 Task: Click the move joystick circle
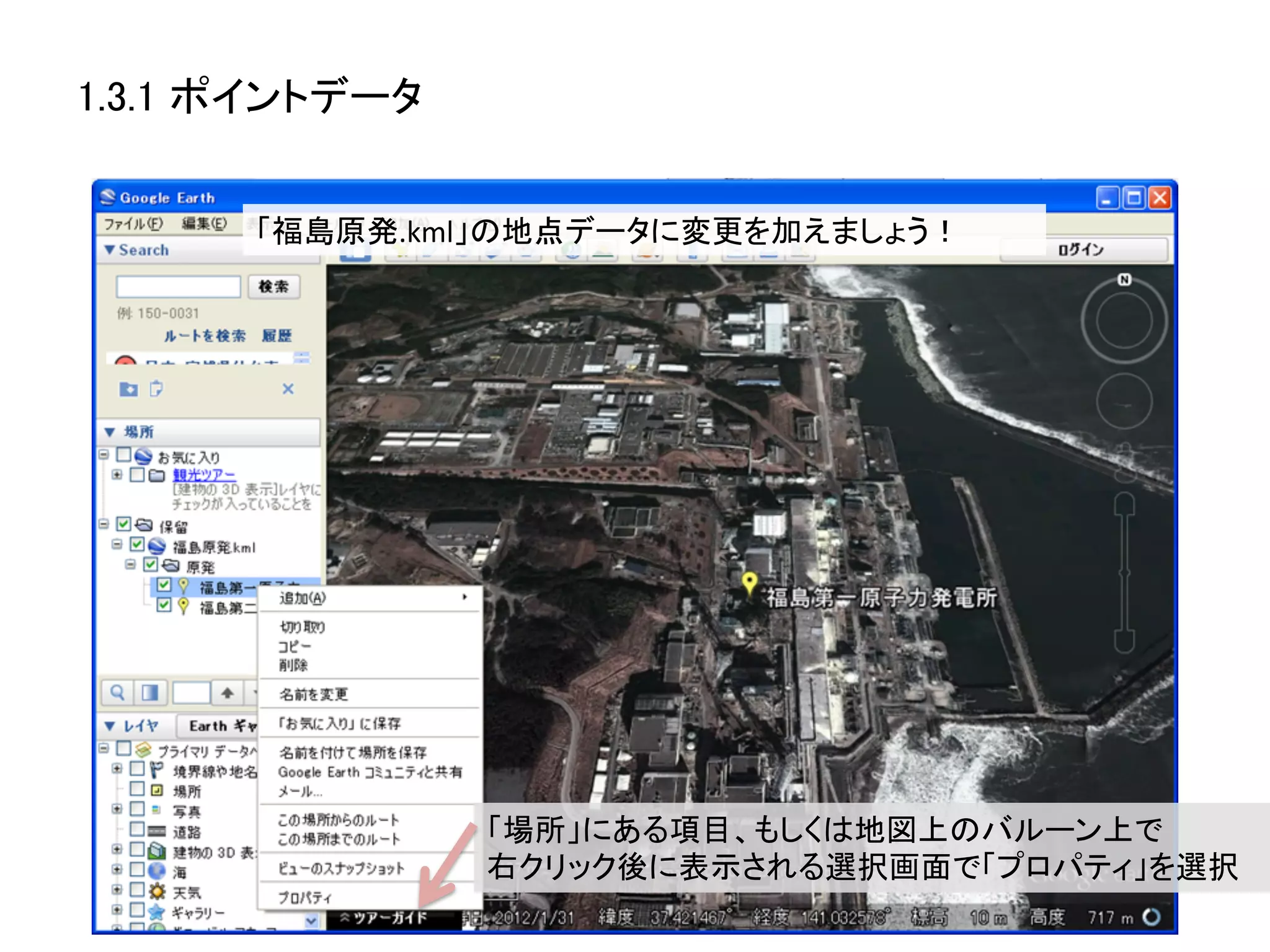pyautogui.click(x=1124, y=402)
